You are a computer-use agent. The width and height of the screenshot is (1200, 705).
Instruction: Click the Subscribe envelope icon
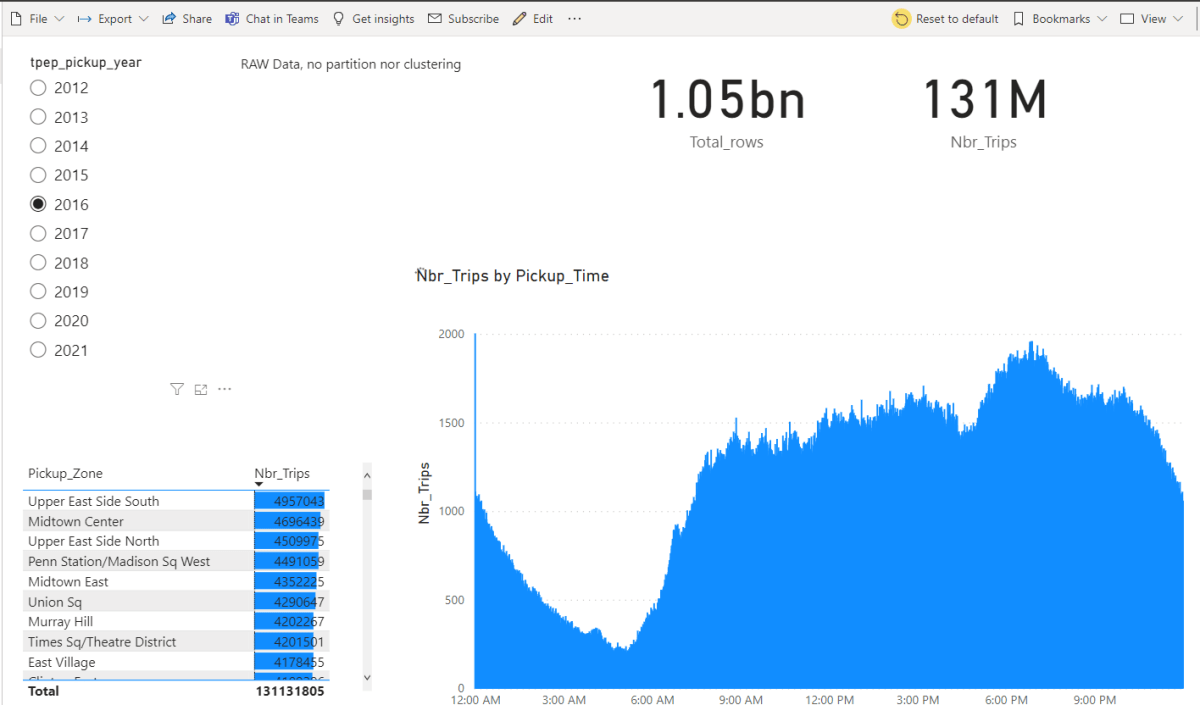pyautogui.click(x=434, y=19)
